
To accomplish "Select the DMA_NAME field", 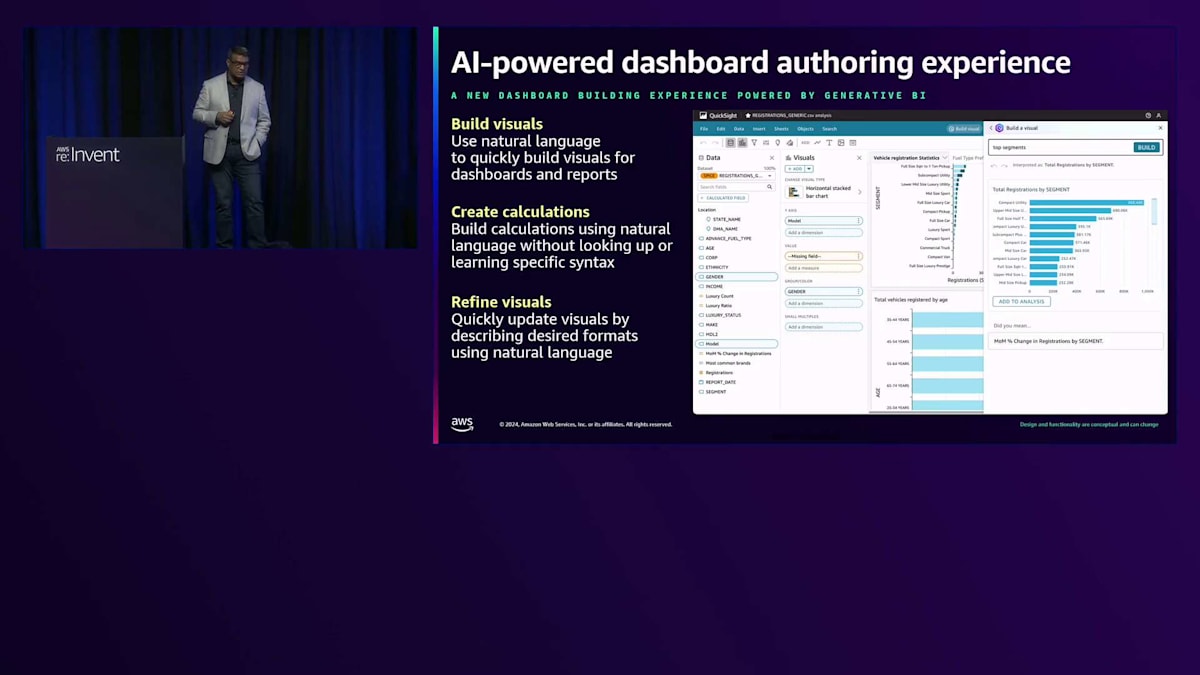I will point(725,229).
